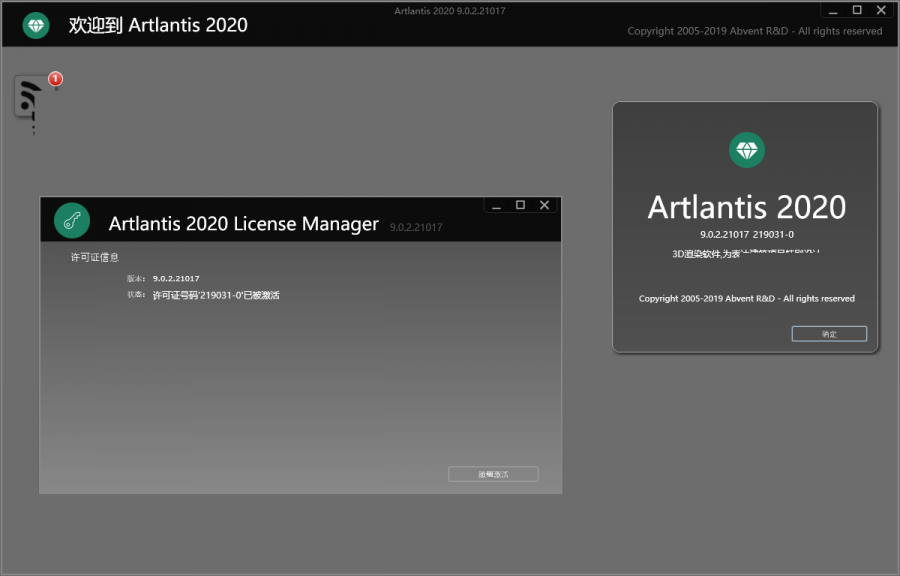The width and height of the screenshot is (900, 576).
Task: Click the red notification badge showing 1
Action: tap(55, 78)
